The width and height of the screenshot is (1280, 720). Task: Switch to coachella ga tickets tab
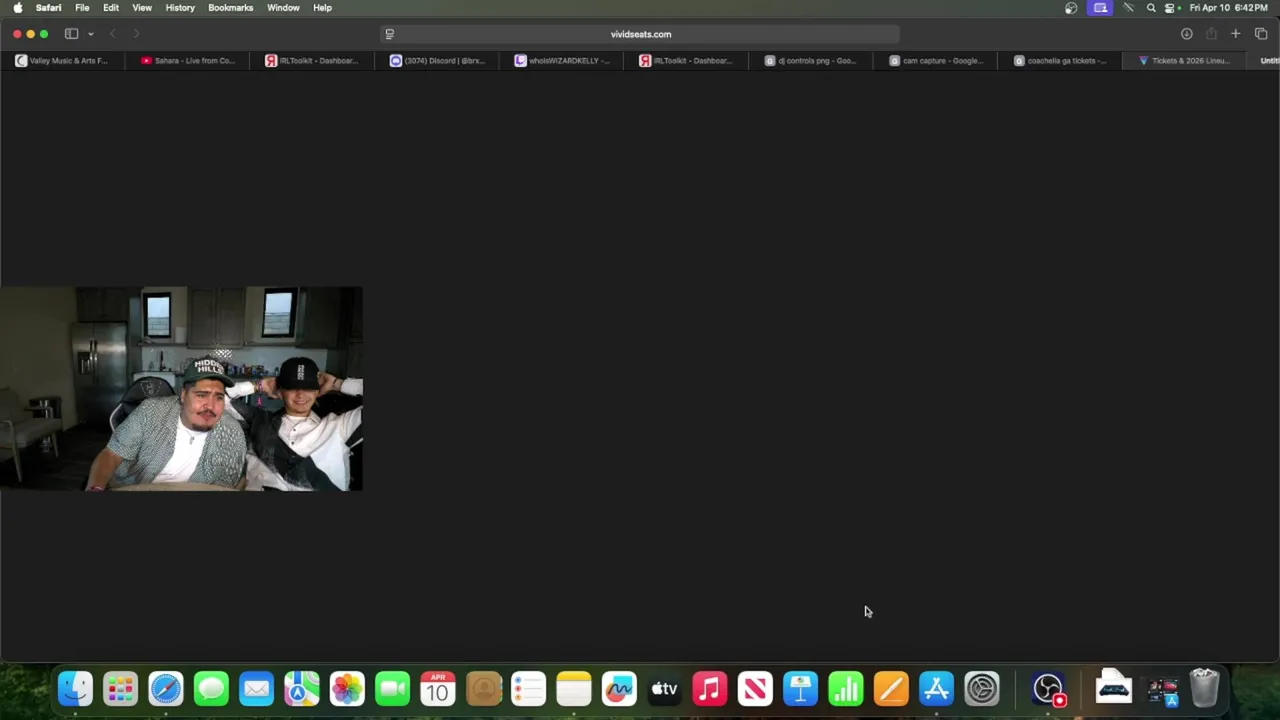[1062, 61]
